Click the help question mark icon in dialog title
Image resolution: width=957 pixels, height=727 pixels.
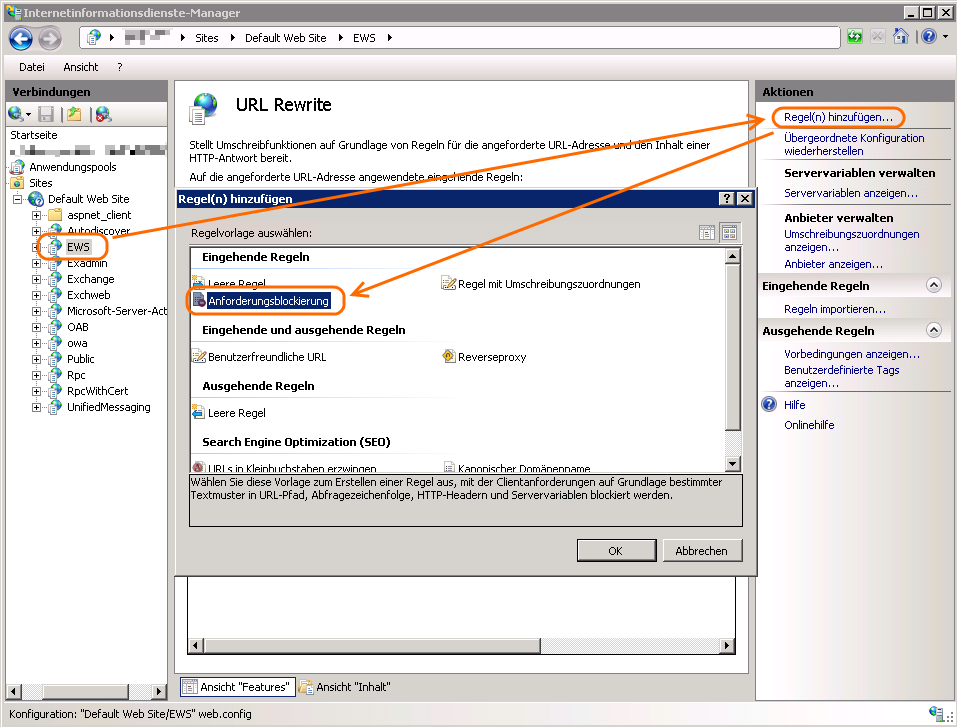(x=727, y=199)
